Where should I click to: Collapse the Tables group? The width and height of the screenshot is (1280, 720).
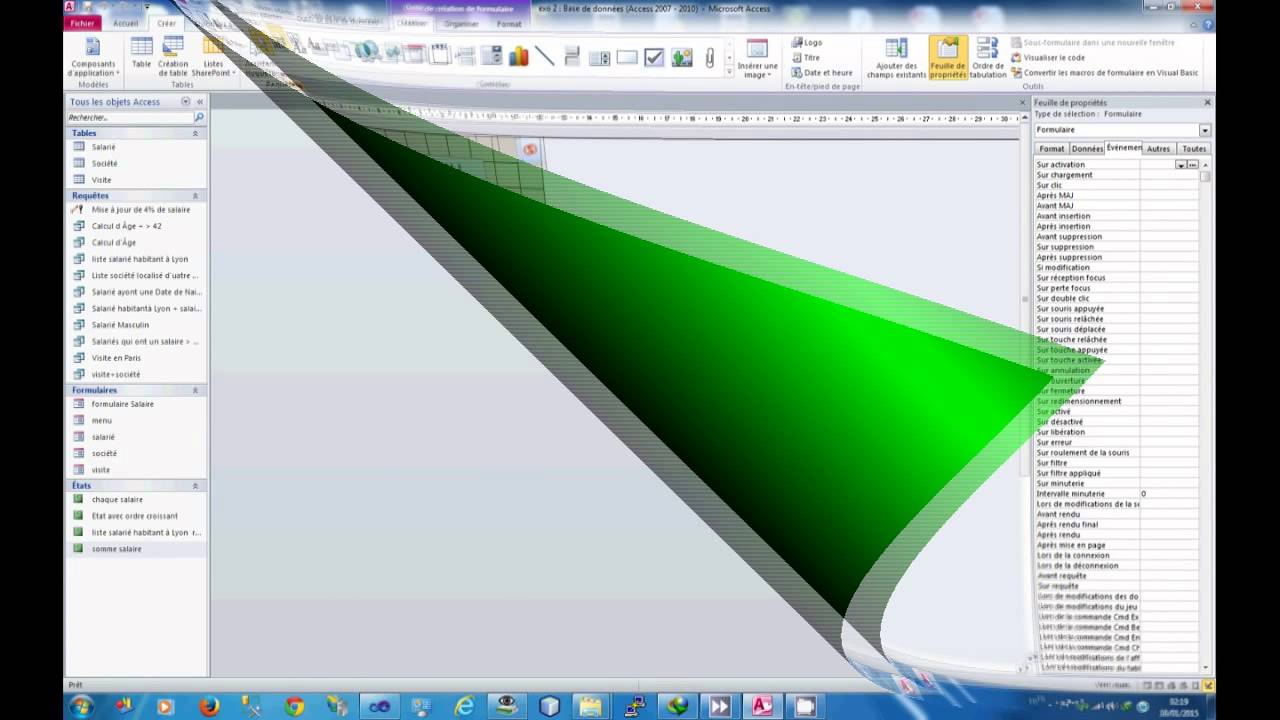coord(195,133)
